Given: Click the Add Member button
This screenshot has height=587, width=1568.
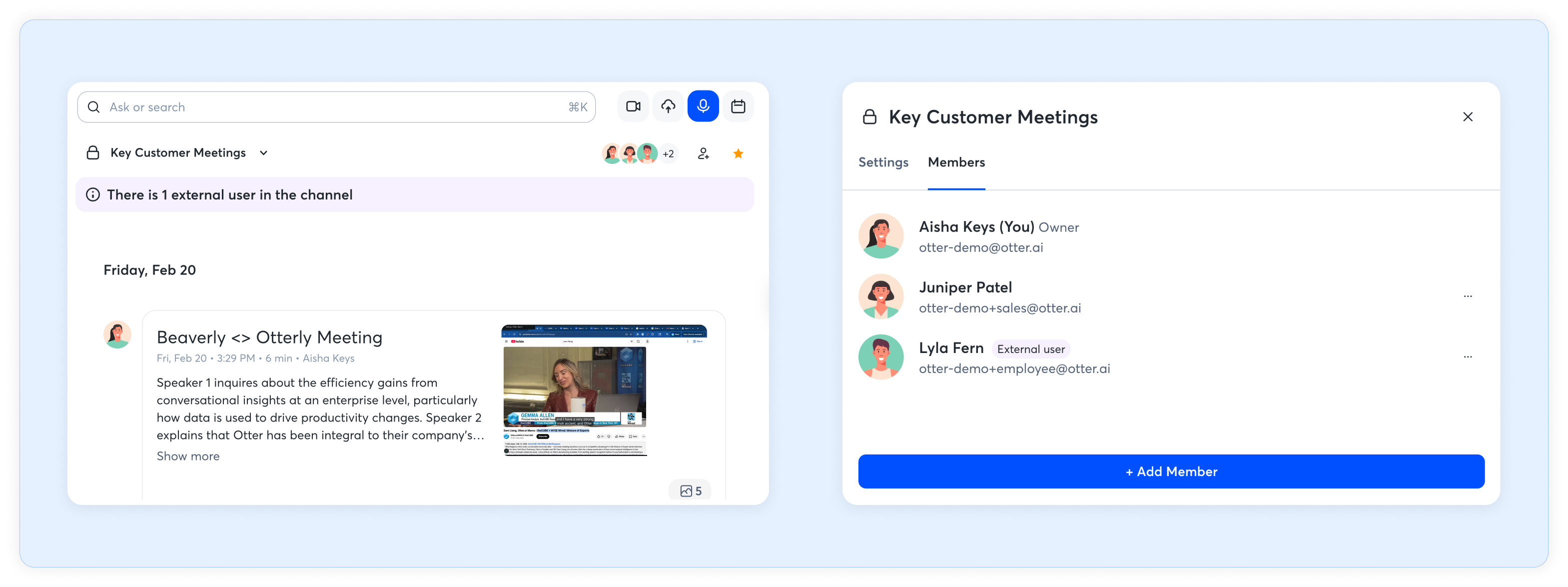Looking at the screenshot, I should point(1171,471).
